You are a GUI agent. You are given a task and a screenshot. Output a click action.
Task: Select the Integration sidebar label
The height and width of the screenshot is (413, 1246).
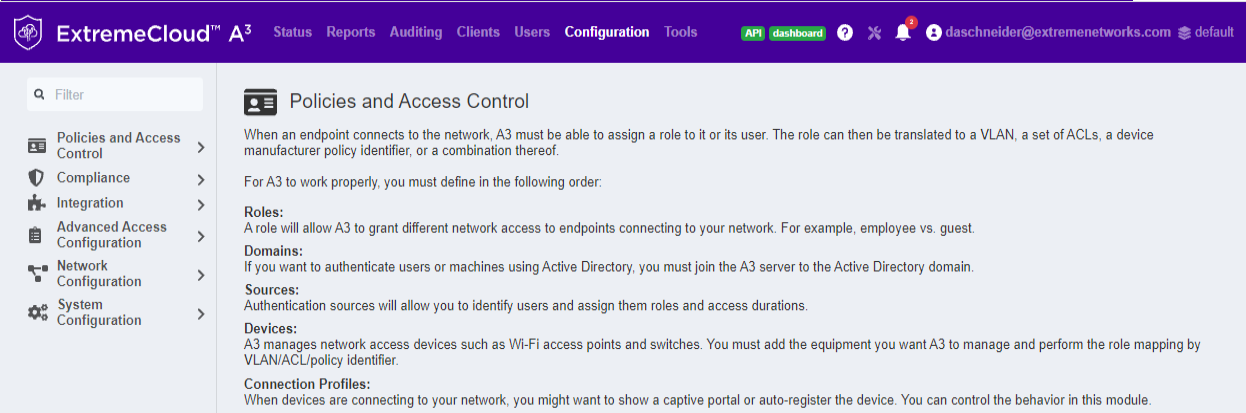click(90, 203)
